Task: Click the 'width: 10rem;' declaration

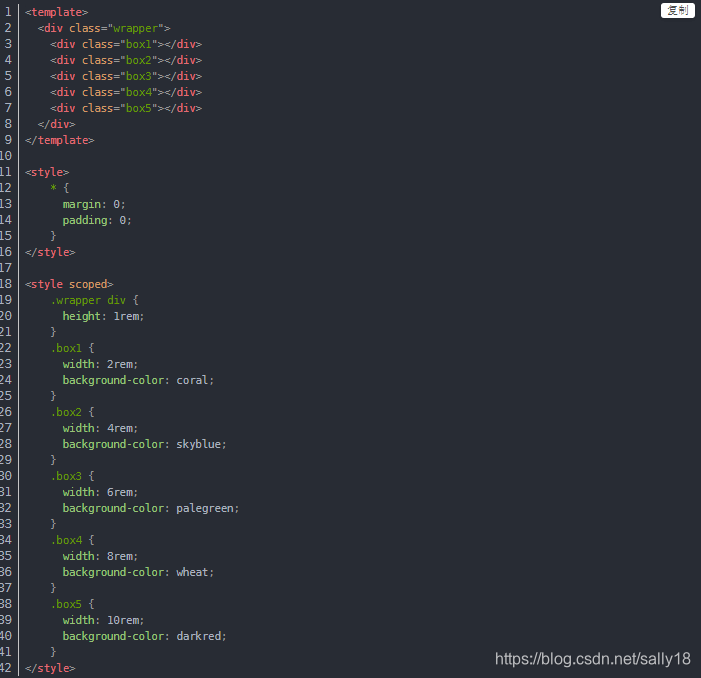Action: [103, 620]
